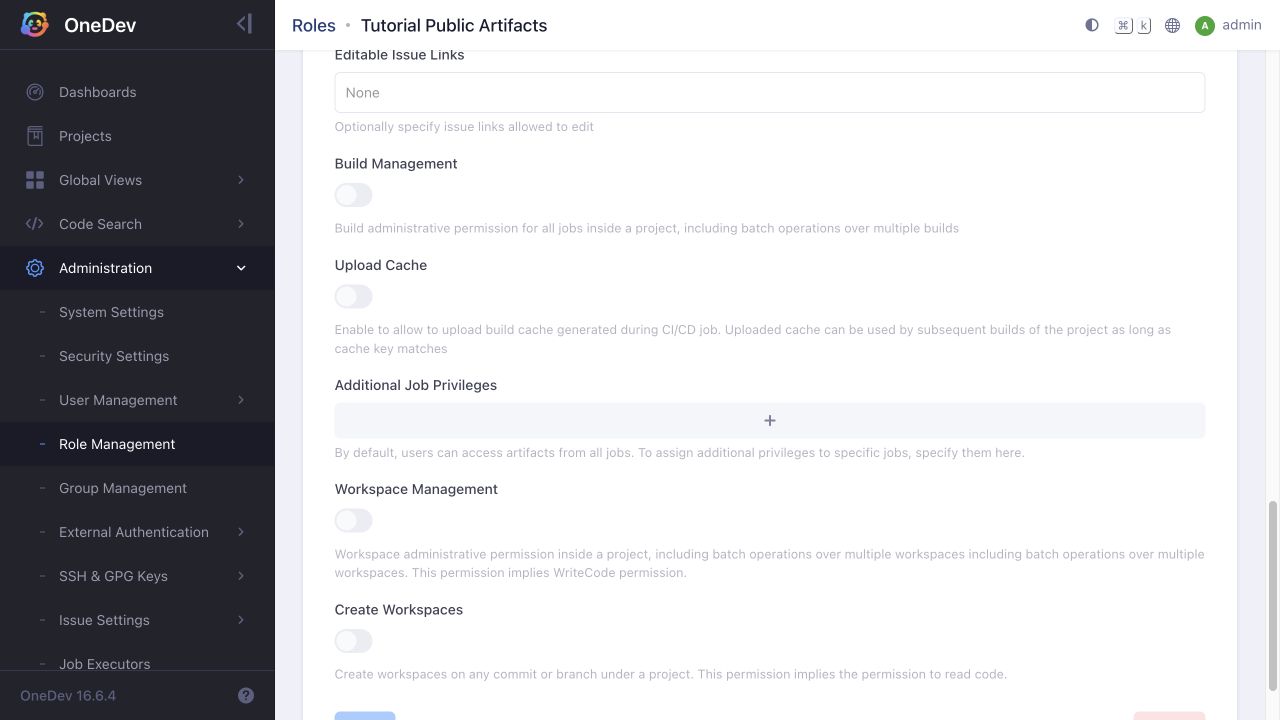
Task: Toggle dark mode with the half-circle icon
Action: click(1092, 25)
